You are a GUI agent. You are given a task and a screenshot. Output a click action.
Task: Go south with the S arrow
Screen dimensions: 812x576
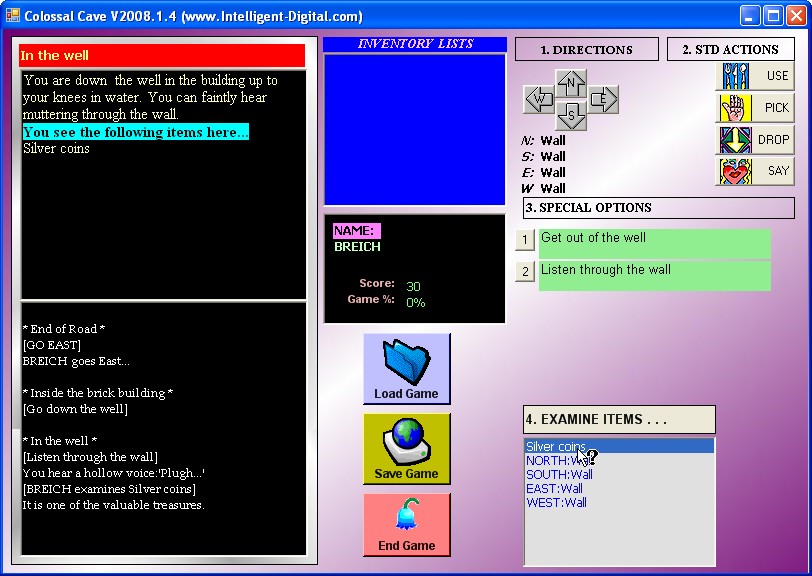click(x=571, y=115)
